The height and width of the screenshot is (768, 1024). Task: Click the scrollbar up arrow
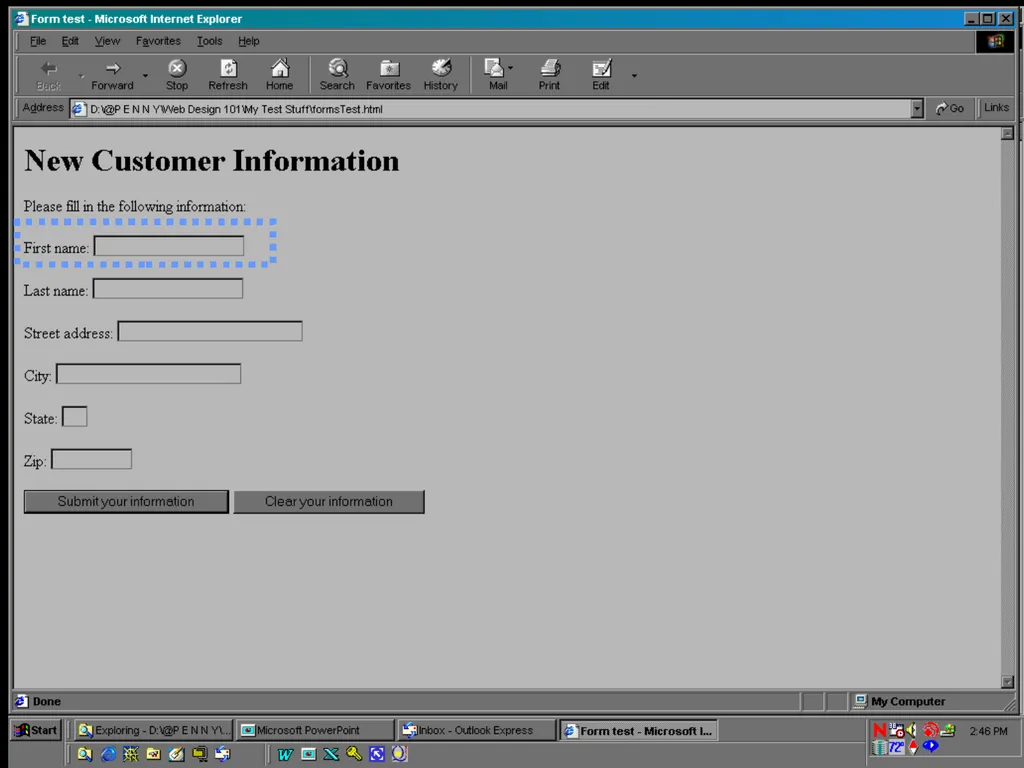coord(1008,134)
